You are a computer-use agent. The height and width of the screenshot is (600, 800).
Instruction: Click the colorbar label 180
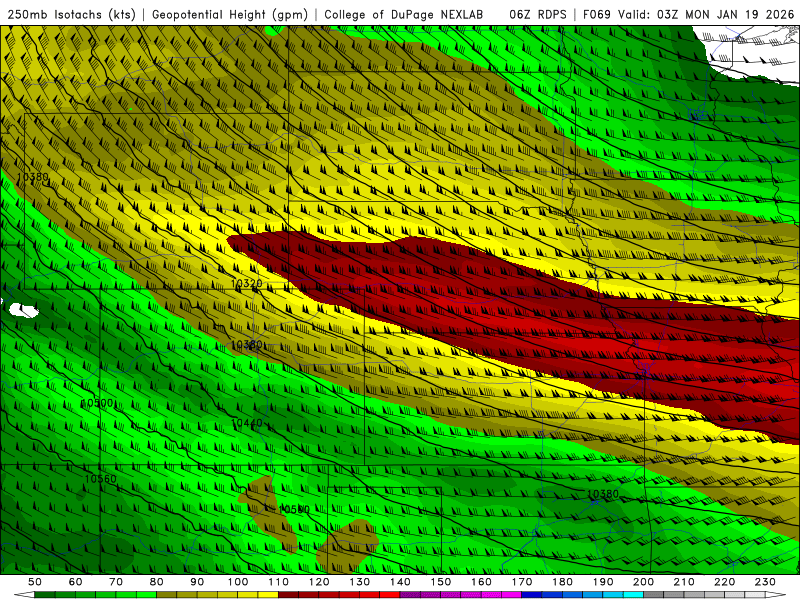[x=562, y=582]
